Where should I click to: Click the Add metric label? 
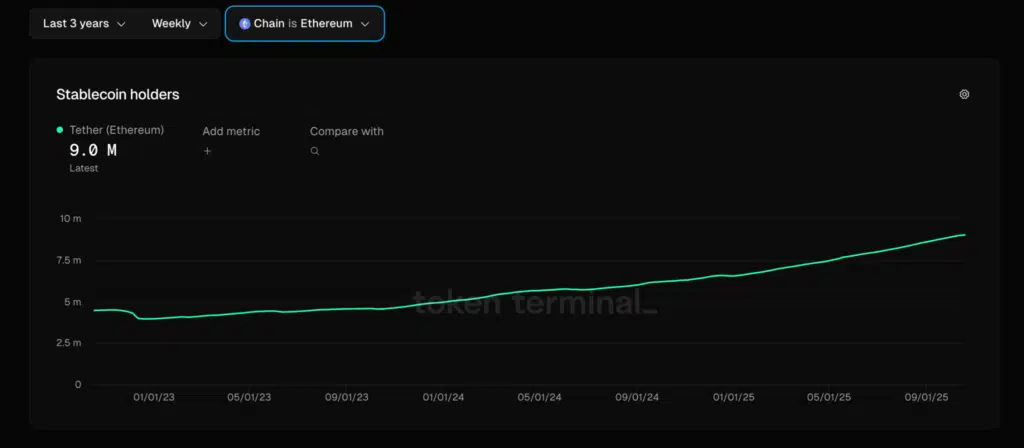231,131
